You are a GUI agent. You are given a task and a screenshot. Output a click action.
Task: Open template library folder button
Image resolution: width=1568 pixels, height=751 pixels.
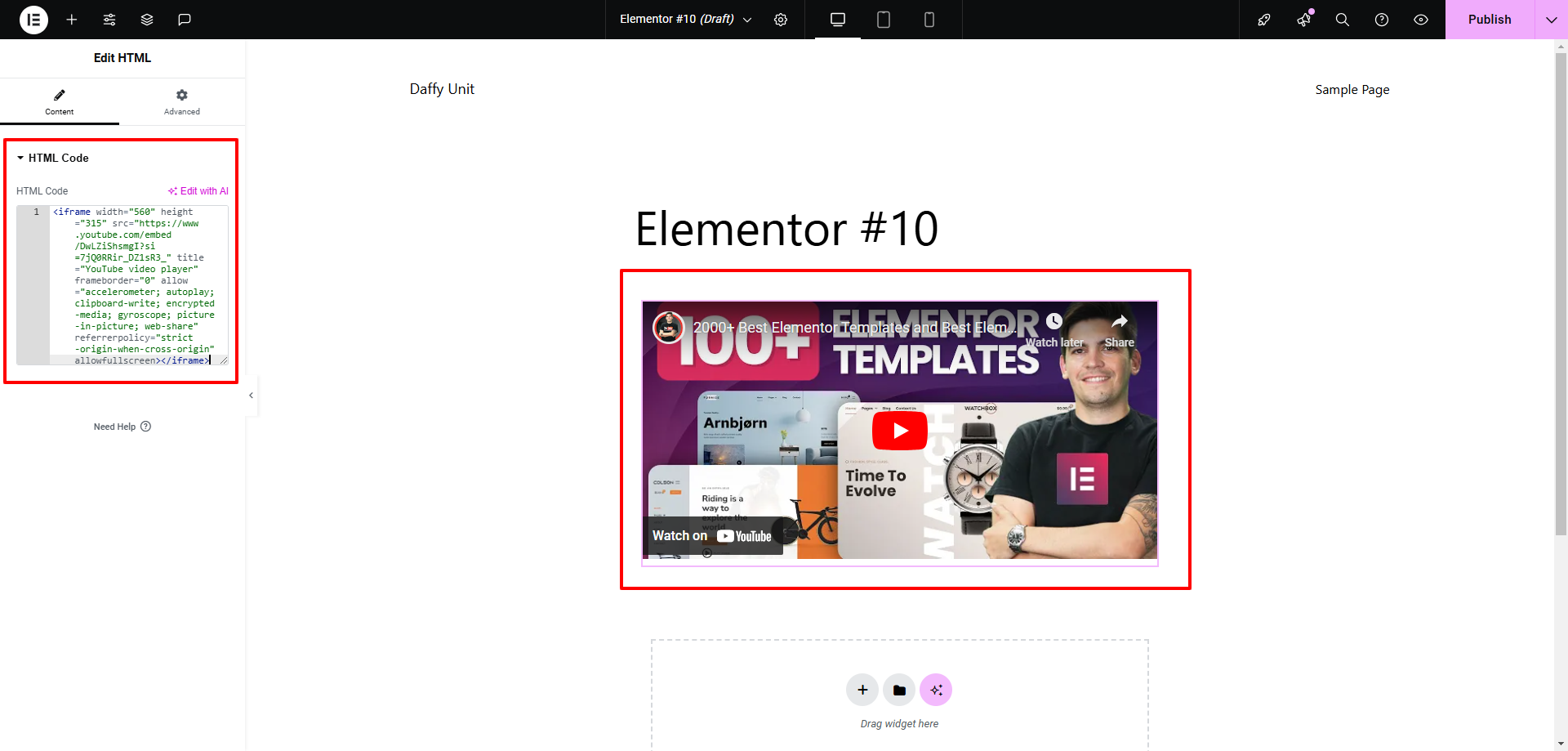[899, 690]
